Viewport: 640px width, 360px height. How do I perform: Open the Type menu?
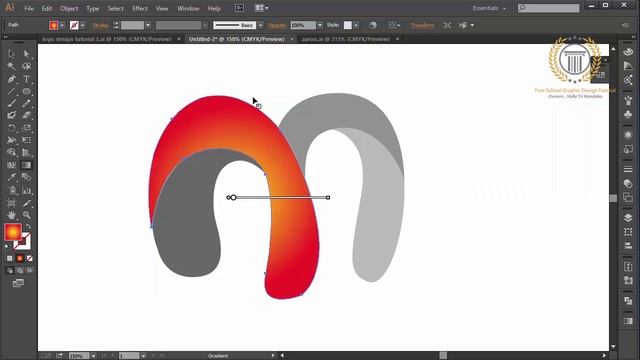point(93,8)
